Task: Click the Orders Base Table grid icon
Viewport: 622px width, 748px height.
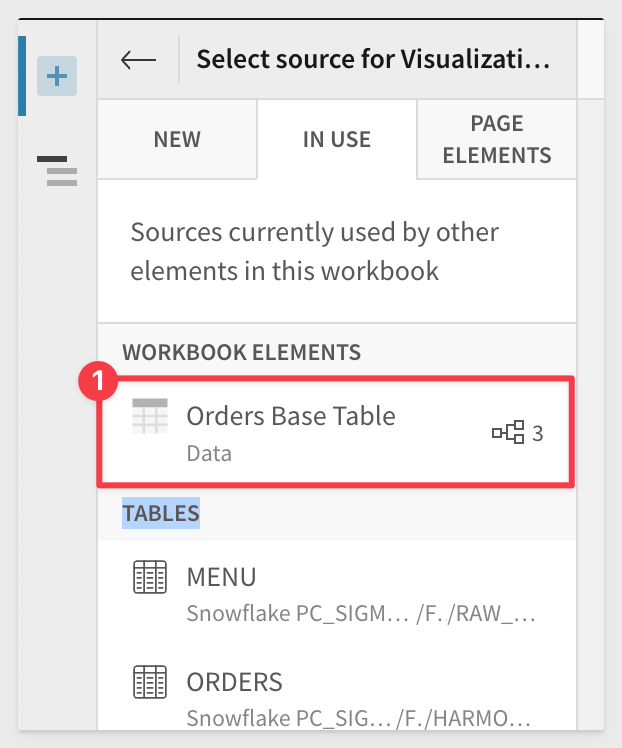Action: click(150, 416)
